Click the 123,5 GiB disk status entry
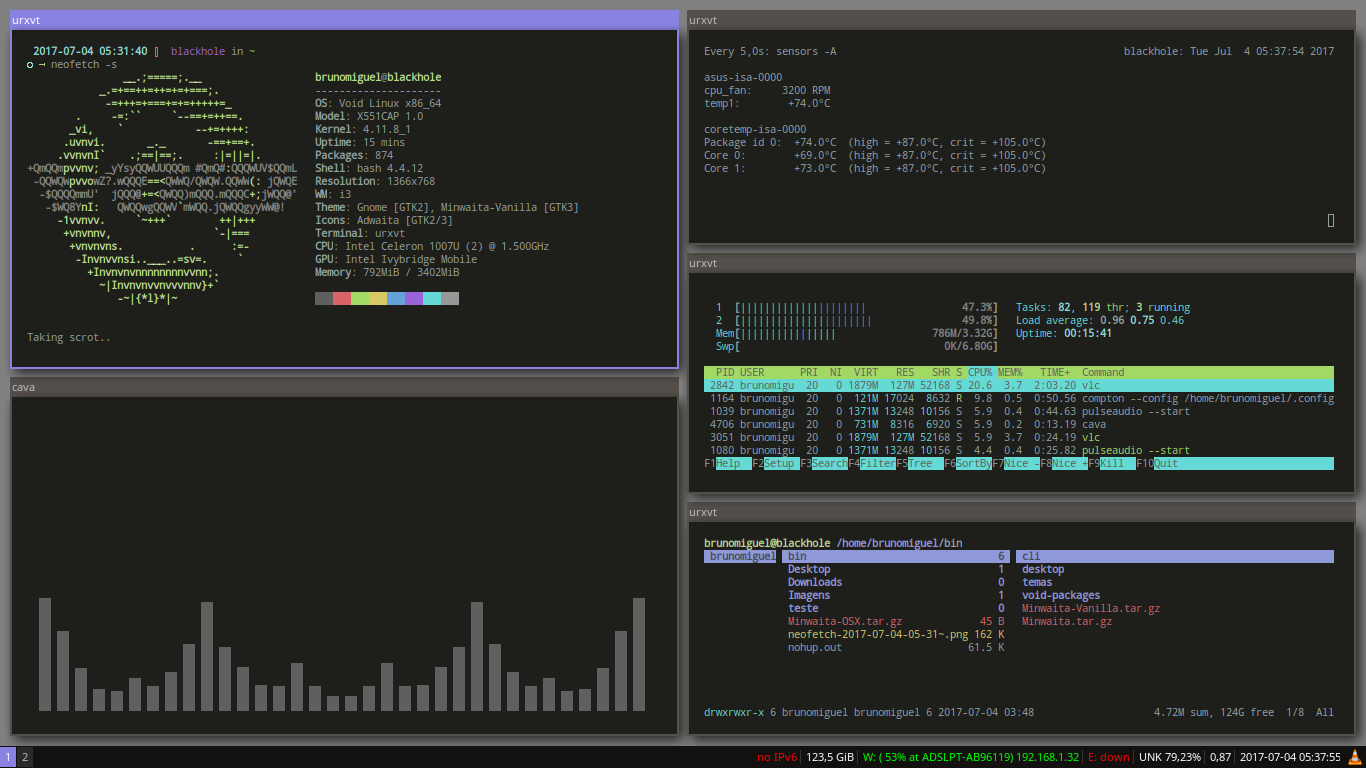 830,757
